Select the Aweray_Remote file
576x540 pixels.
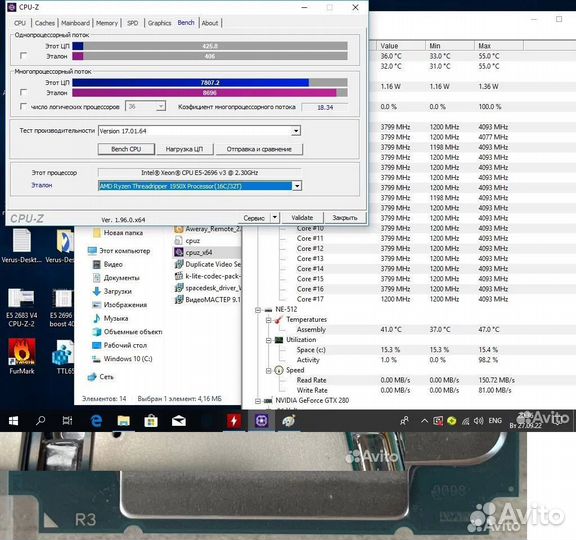(208, 229)
